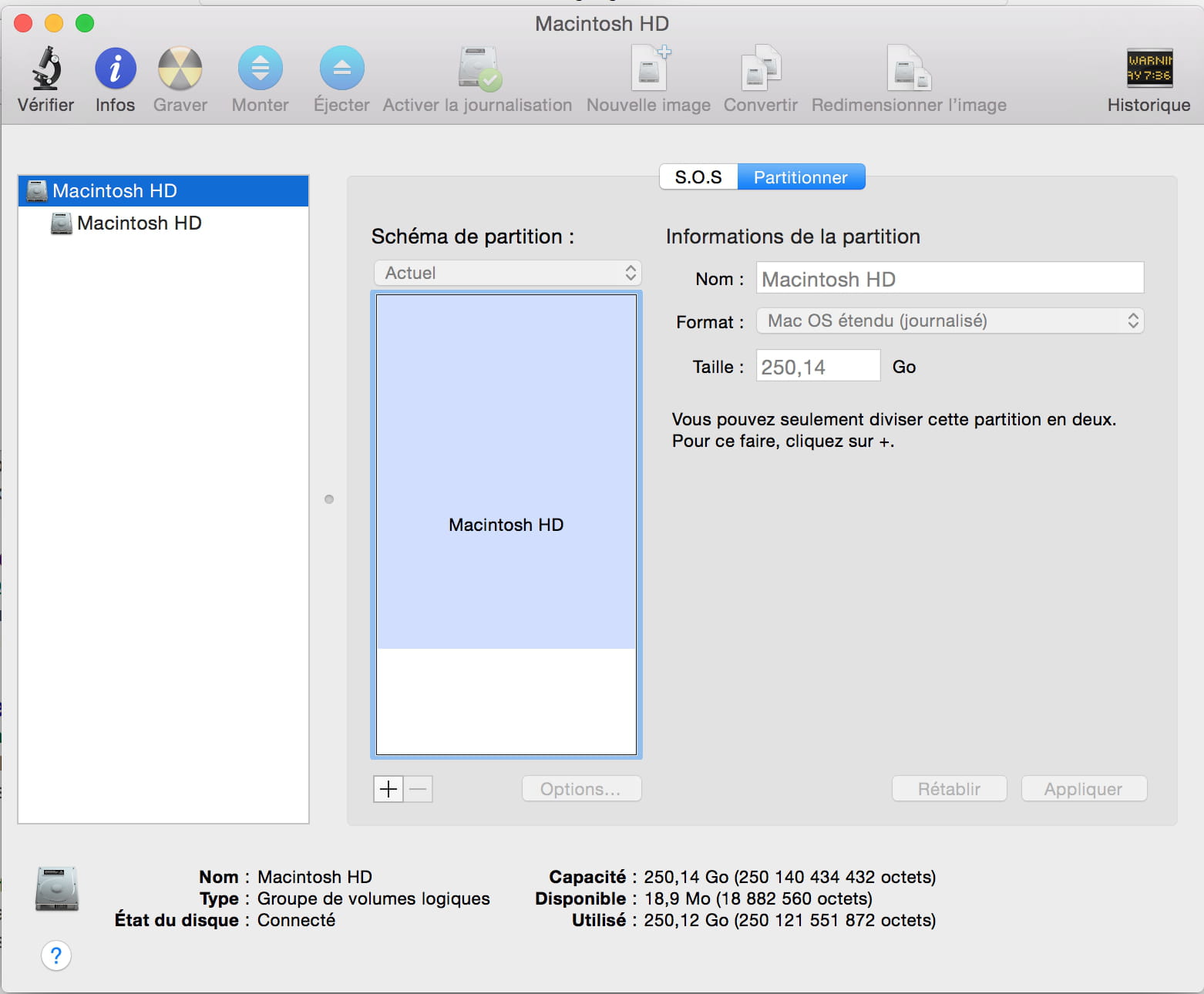Viewport: 1204px width, 994px height.
Task: Click the État du disque value Connecté
Action: [296, 920]
